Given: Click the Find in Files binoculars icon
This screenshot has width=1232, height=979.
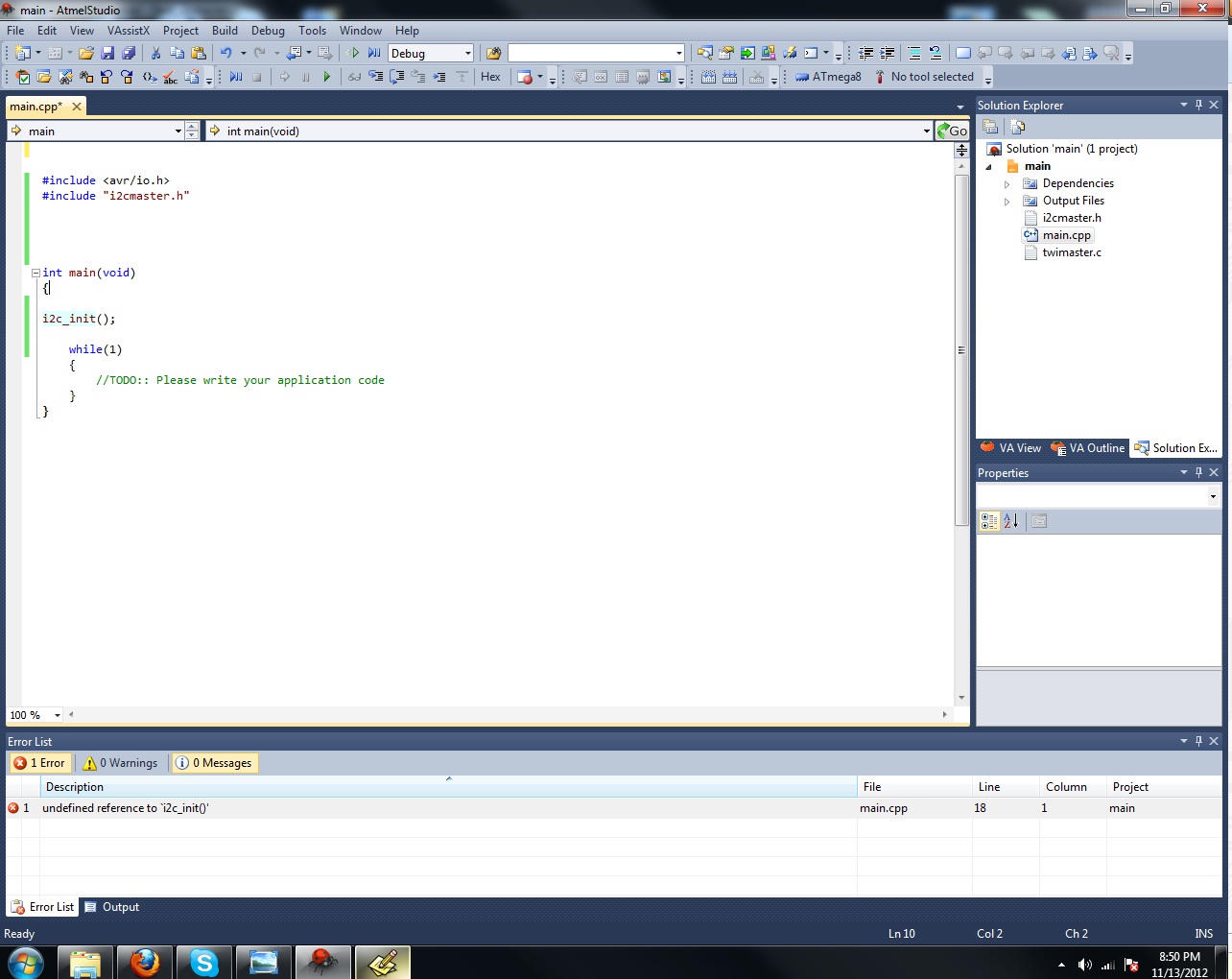Looking at the screenshot, I should 494,54.
